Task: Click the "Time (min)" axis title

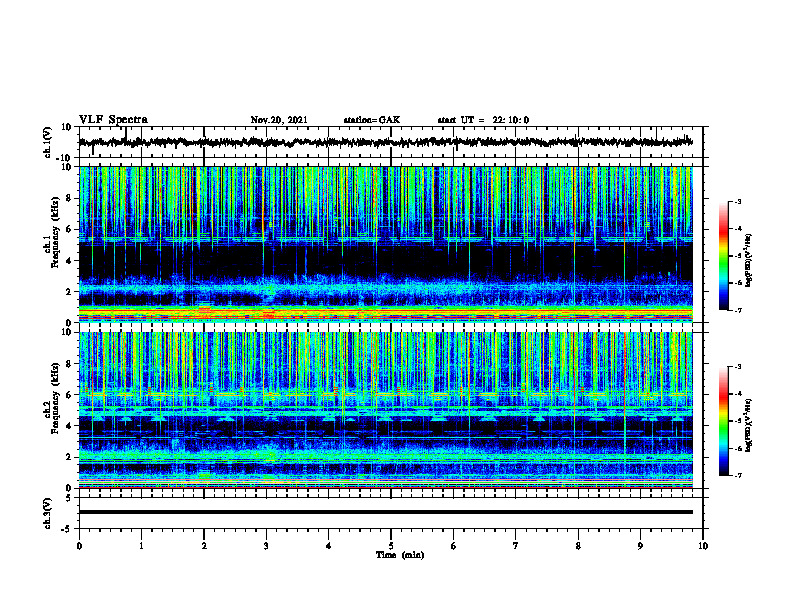Action: (400, 555)
